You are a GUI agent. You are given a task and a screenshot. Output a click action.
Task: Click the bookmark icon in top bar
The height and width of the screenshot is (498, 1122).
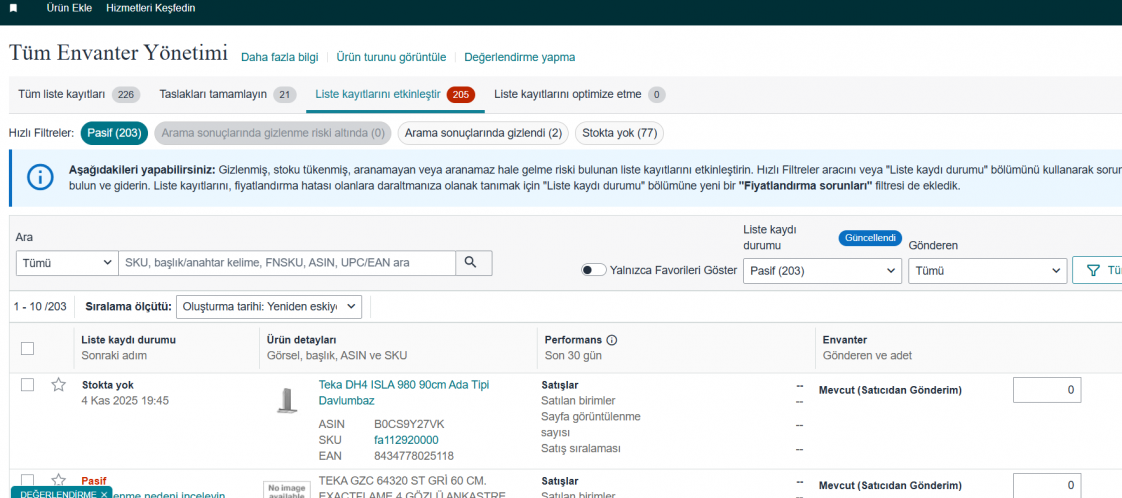click(13, 8)
